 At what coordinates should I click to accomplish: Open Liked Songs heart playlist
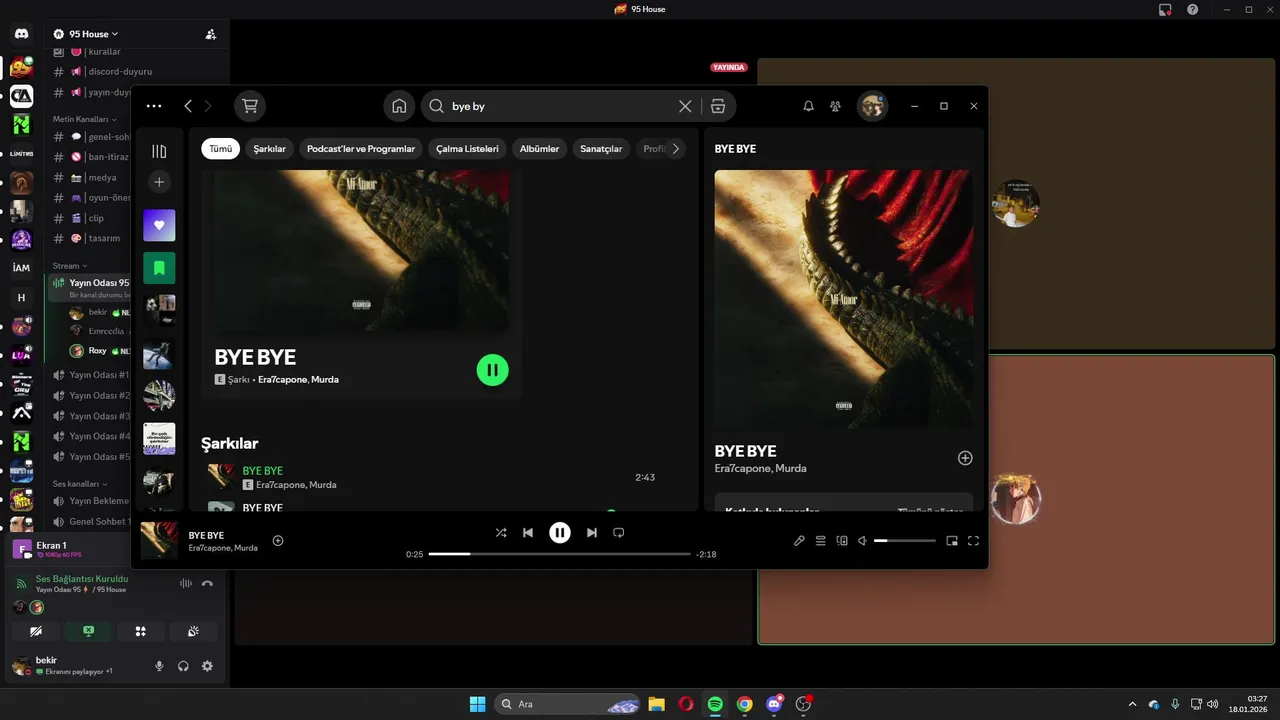coord(159,225)
